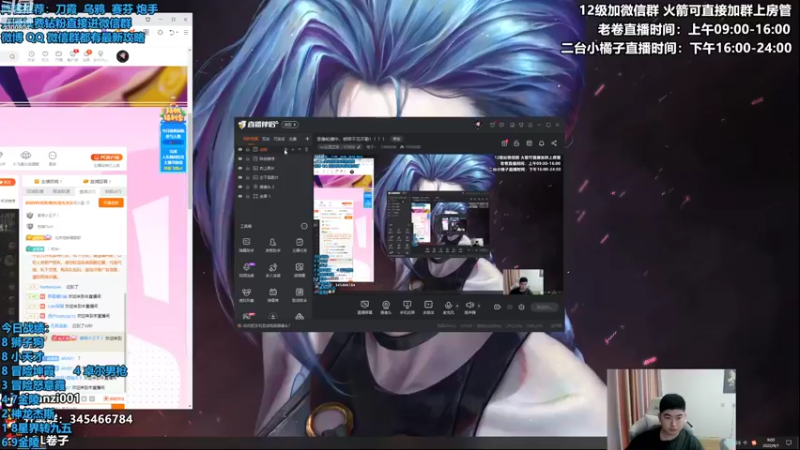Image resolution: width=800 pixels, height=450 pixels.
Task: Open the grid-pattern tool in toolbox
Action: click(299, 269)
